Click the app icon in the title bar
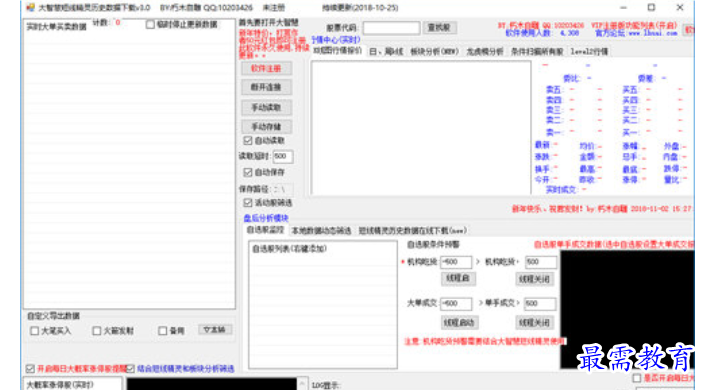 coord(30,8)
